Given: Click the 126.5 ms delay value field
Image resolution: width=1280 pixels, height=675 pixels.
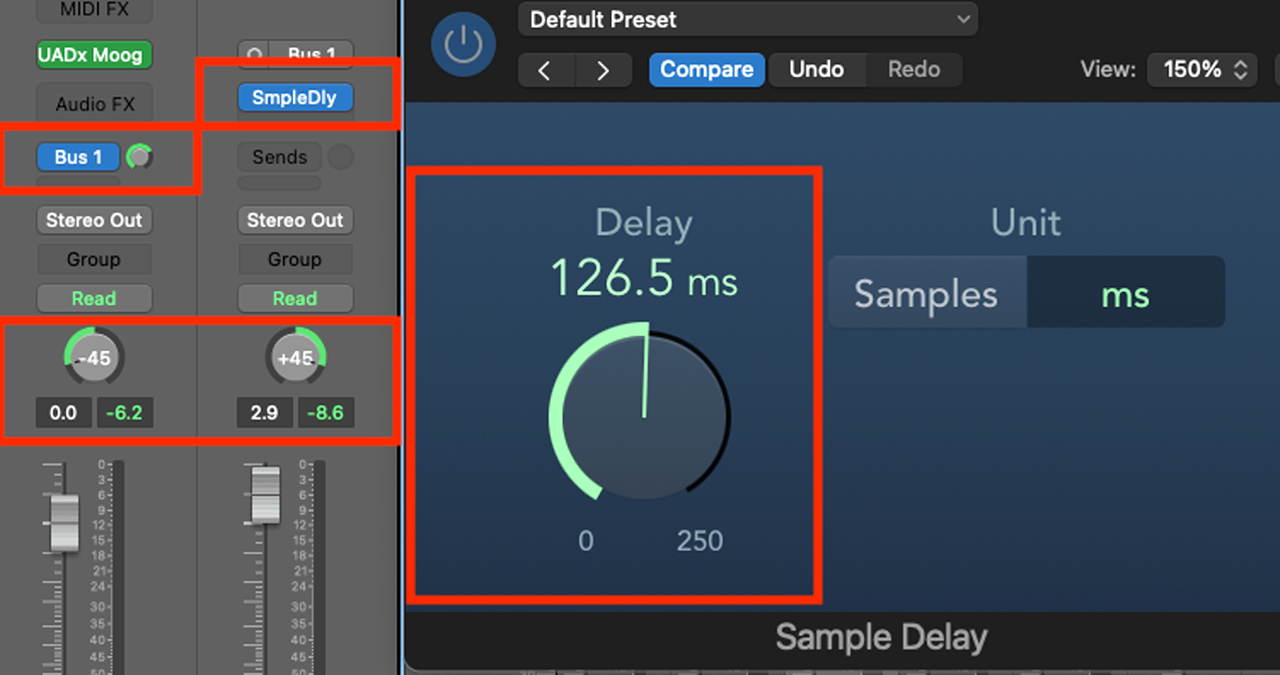Looking at the screenshot, I should 643,278.
